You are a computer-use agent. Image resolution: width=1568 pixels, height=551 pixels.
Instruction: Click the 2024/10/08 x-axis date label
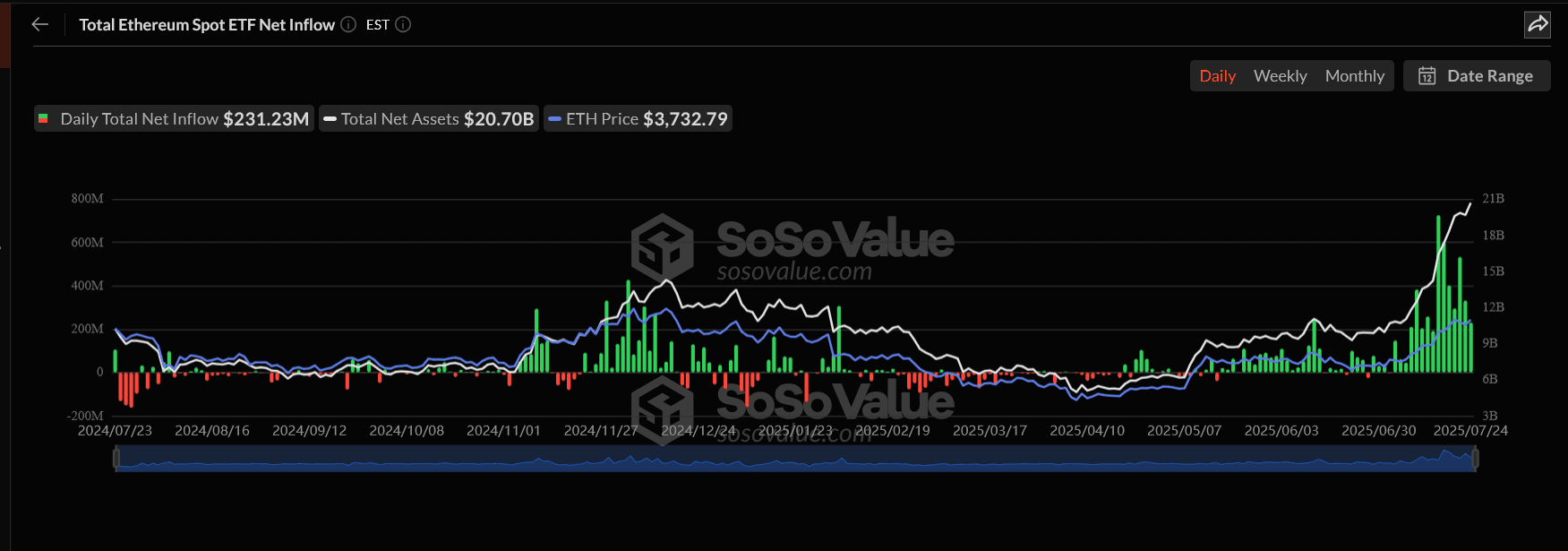point(407,431)
